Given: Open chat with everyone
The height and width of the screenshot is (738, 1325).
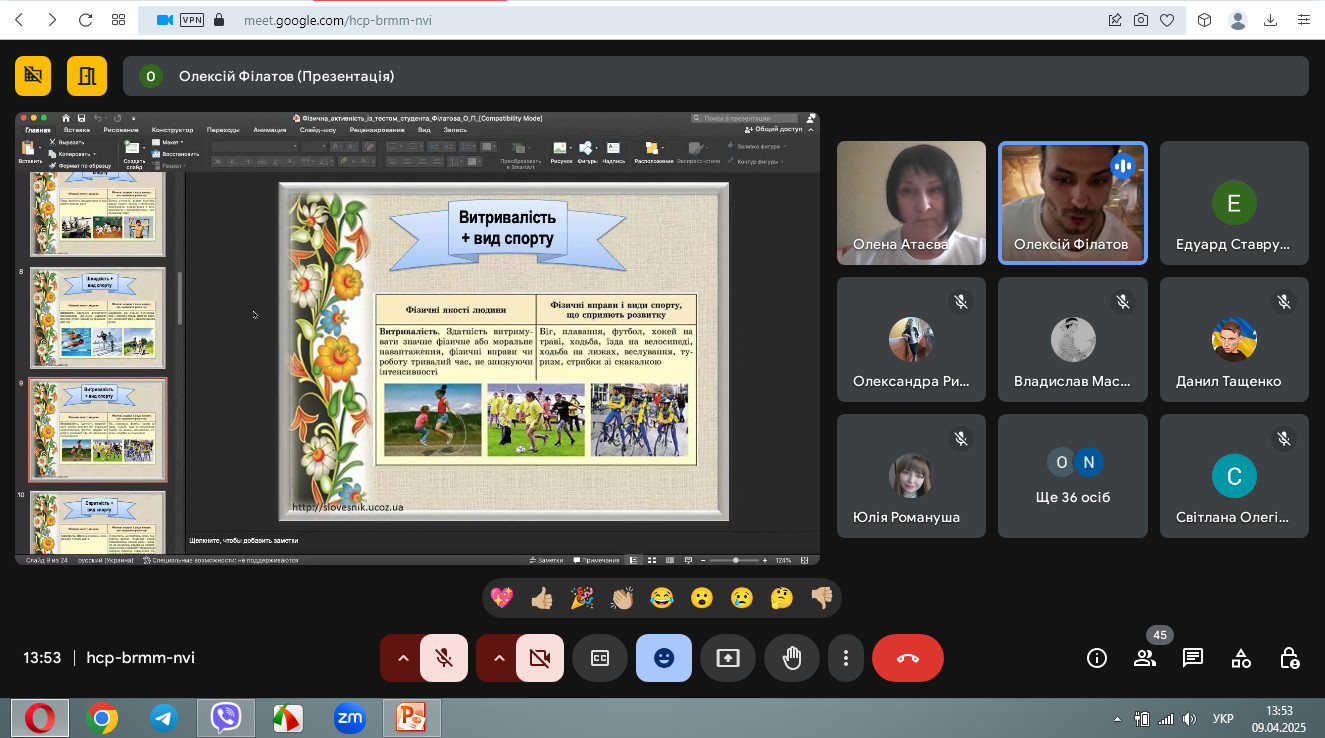Looking at the screenshot, I should [x=1193, y=658].
